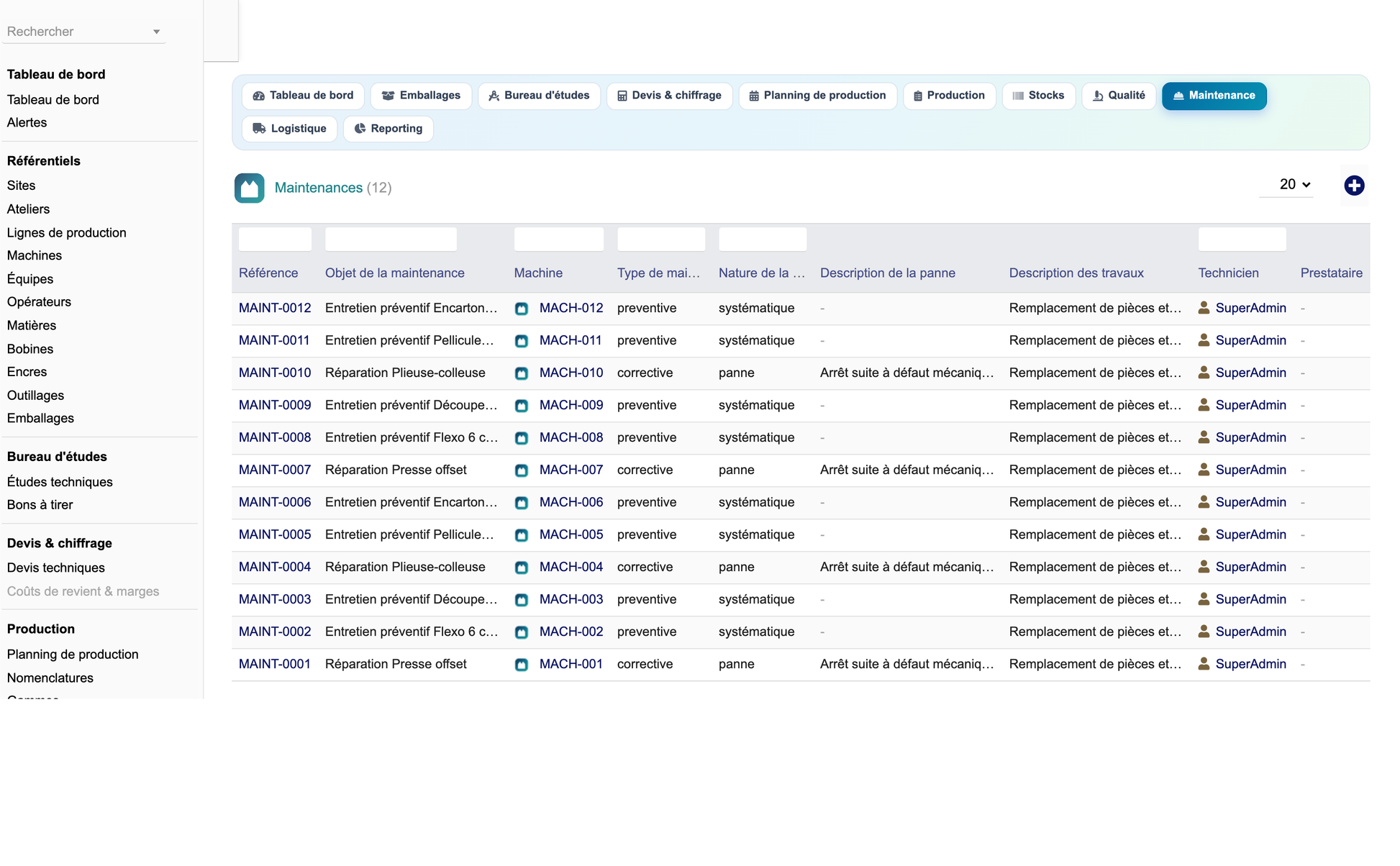This screenshot has width=1400, height=866.
Task: Open Alertes in the sidebar
Action: coord(27,123)
